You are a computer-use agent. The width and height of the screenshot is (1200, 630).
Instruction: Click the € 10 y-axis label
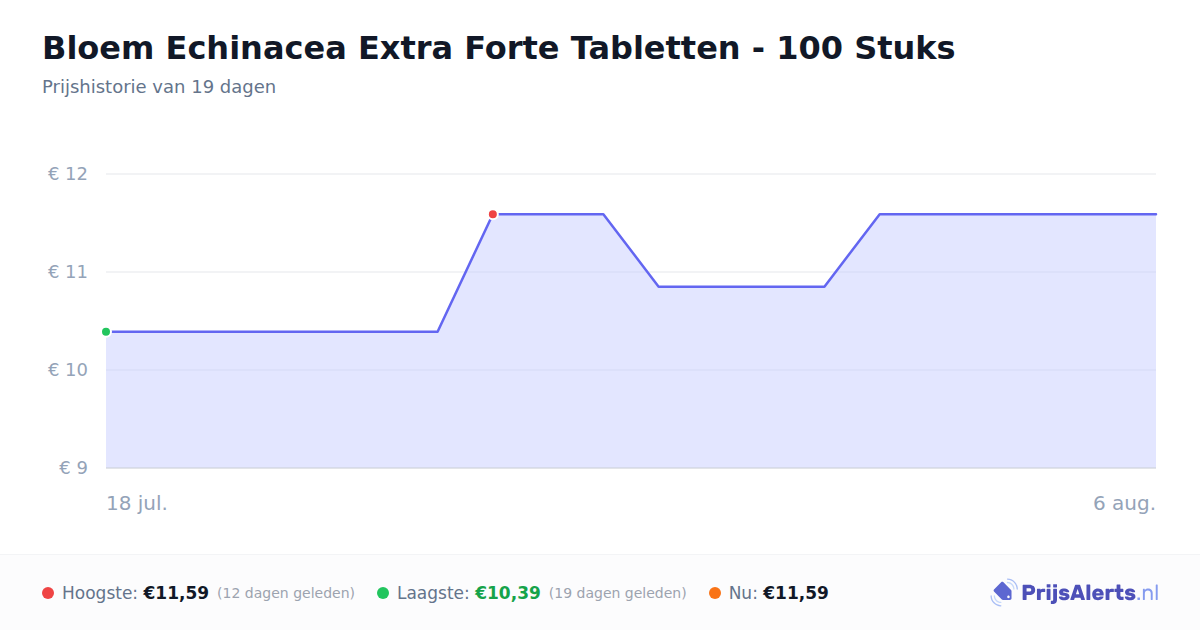tap(68, 370)
